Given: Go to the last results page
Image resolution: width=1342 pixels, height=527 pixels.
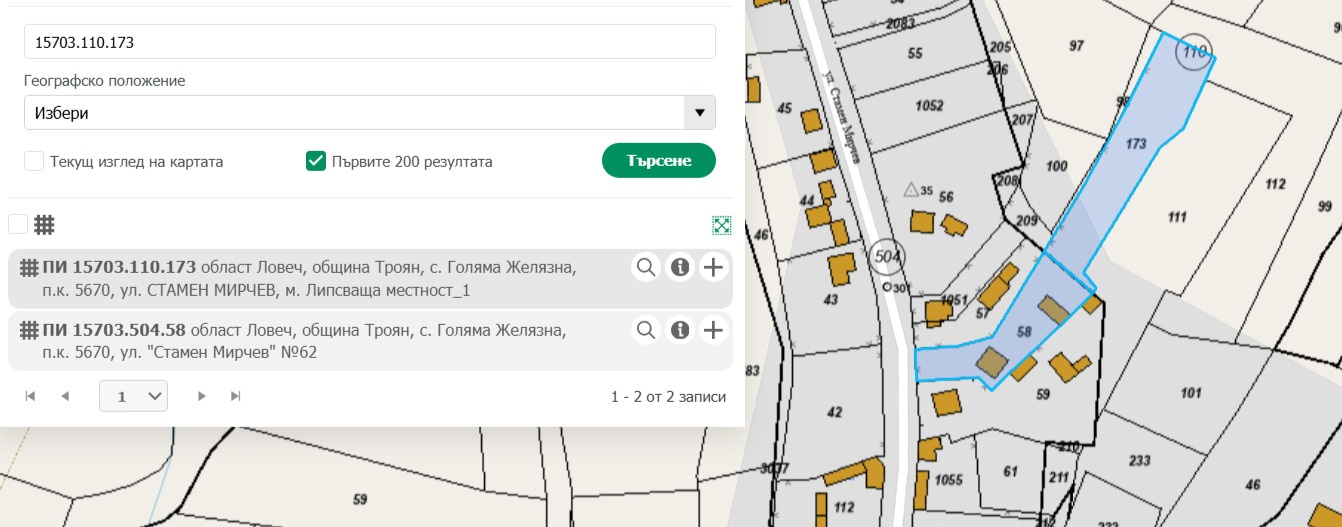Looking at the screenshot, I should coord(236,397).
